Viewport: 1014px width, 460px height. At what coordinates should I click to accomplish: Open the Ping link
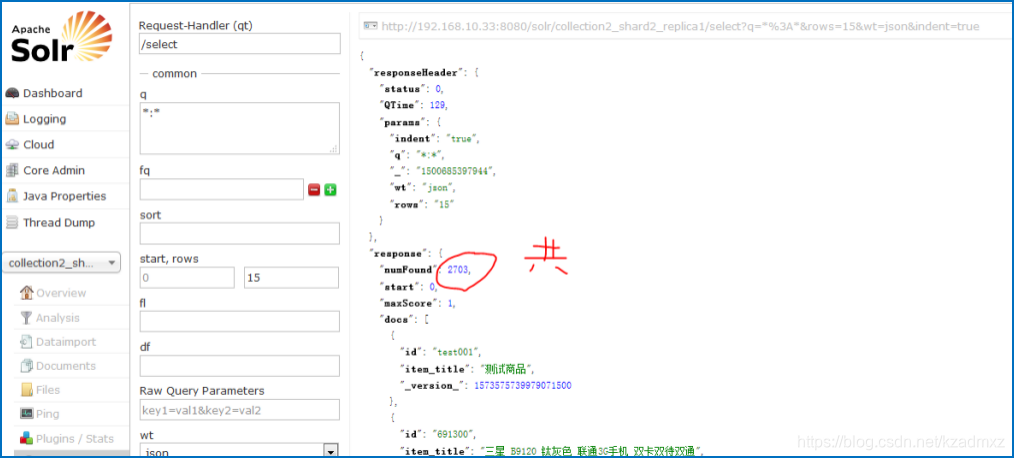tap(48, 414)
